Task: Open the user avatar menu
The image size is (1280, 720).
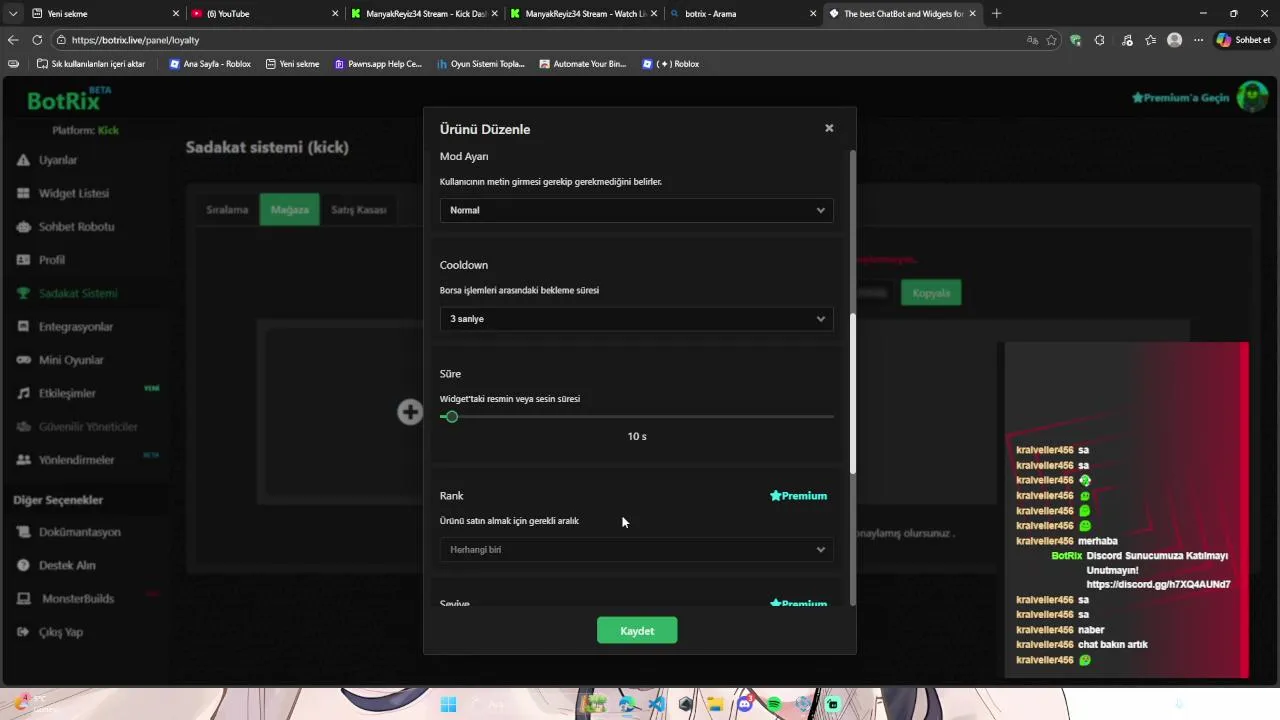Action: pos(1252,97)
